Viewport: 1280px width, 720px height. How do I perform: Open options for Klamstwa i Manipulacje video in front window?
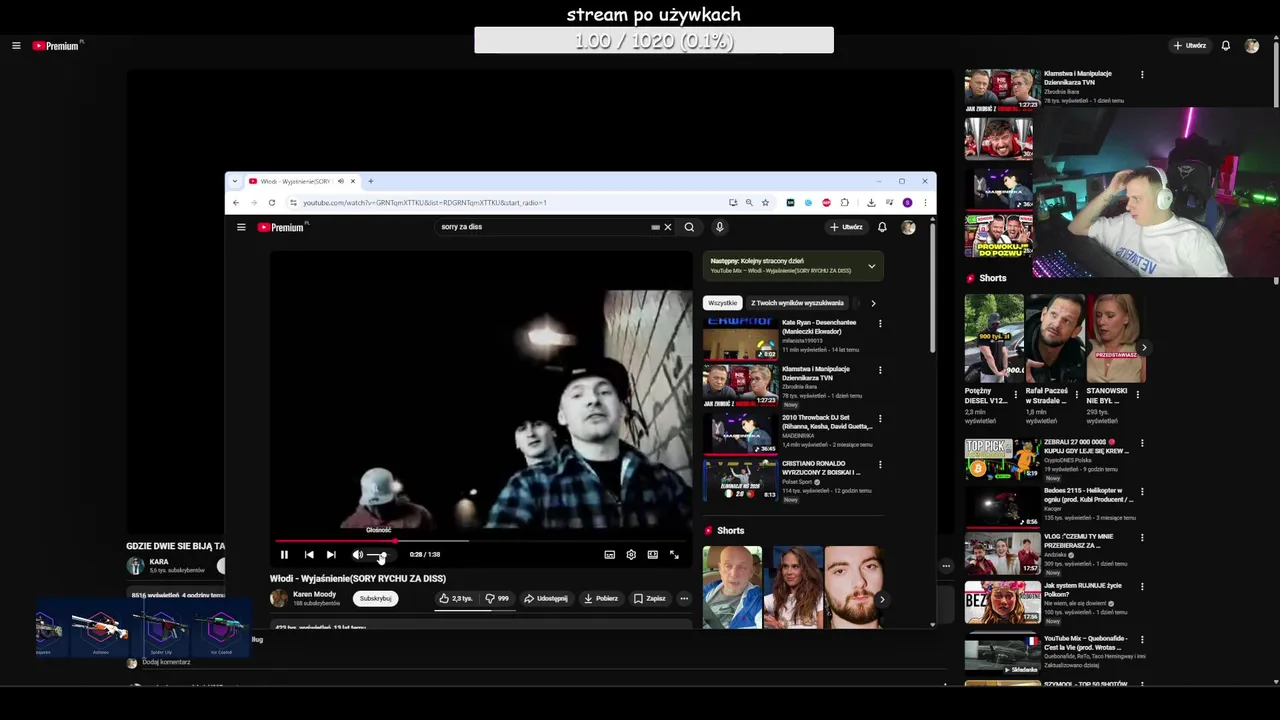click(880, 370)
